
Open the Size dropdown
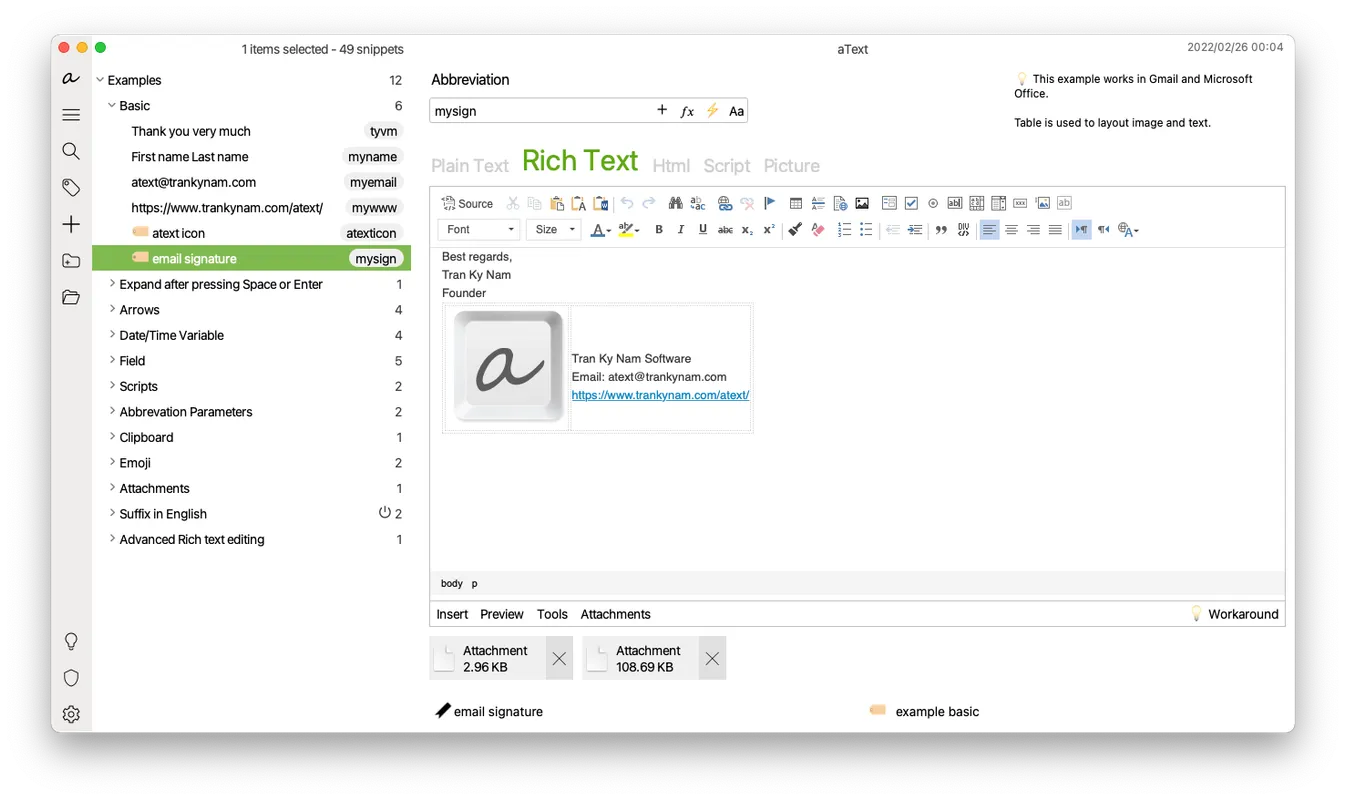click(553, 229)
